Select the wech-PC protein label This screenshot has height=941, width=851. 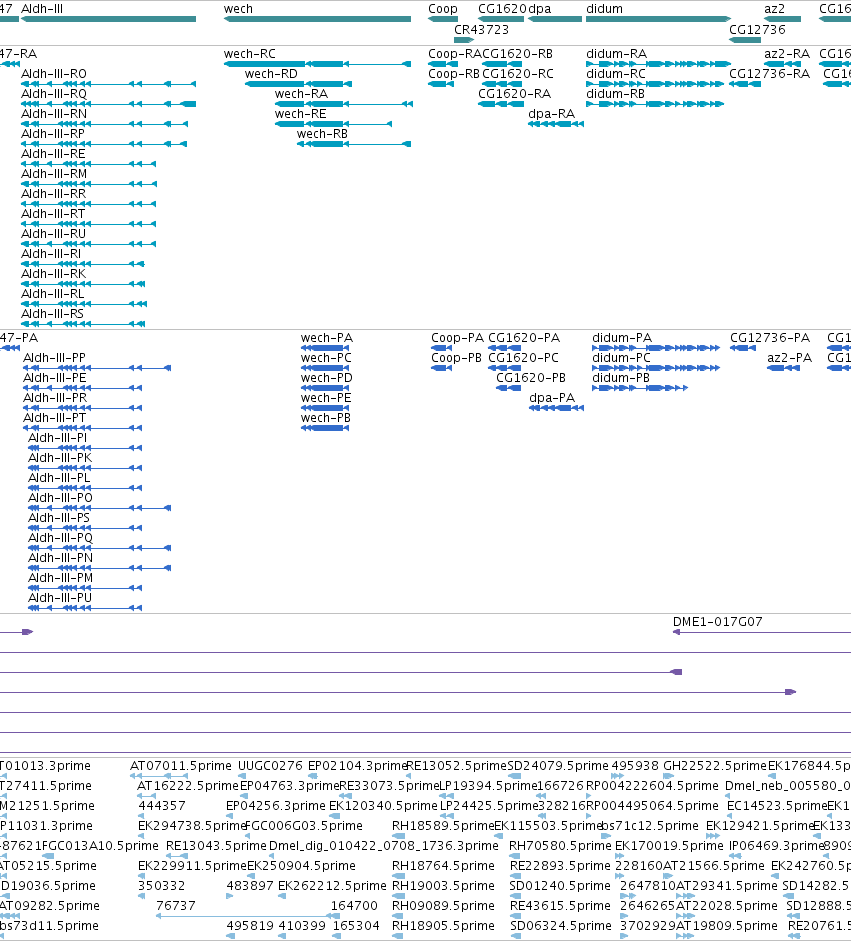[x=326, y=358]
